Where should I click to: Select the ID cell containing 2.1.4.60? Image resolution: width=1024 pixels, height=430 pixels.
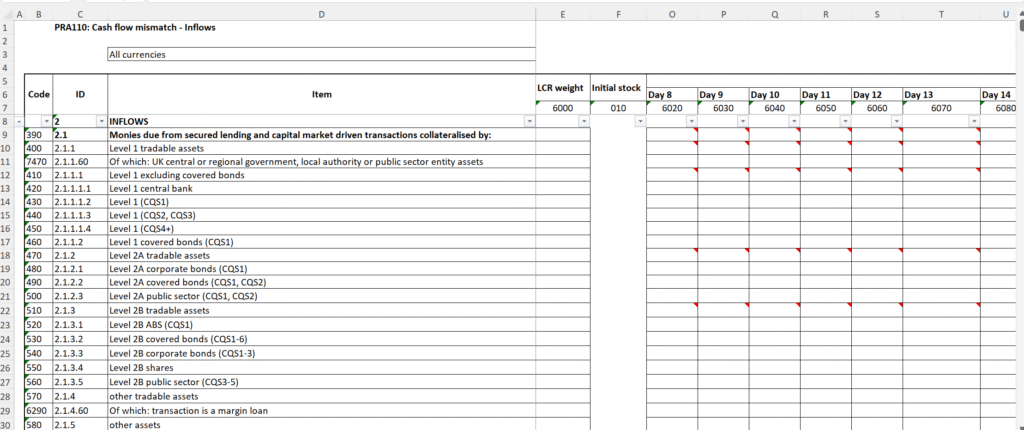[x=80, y=411]
